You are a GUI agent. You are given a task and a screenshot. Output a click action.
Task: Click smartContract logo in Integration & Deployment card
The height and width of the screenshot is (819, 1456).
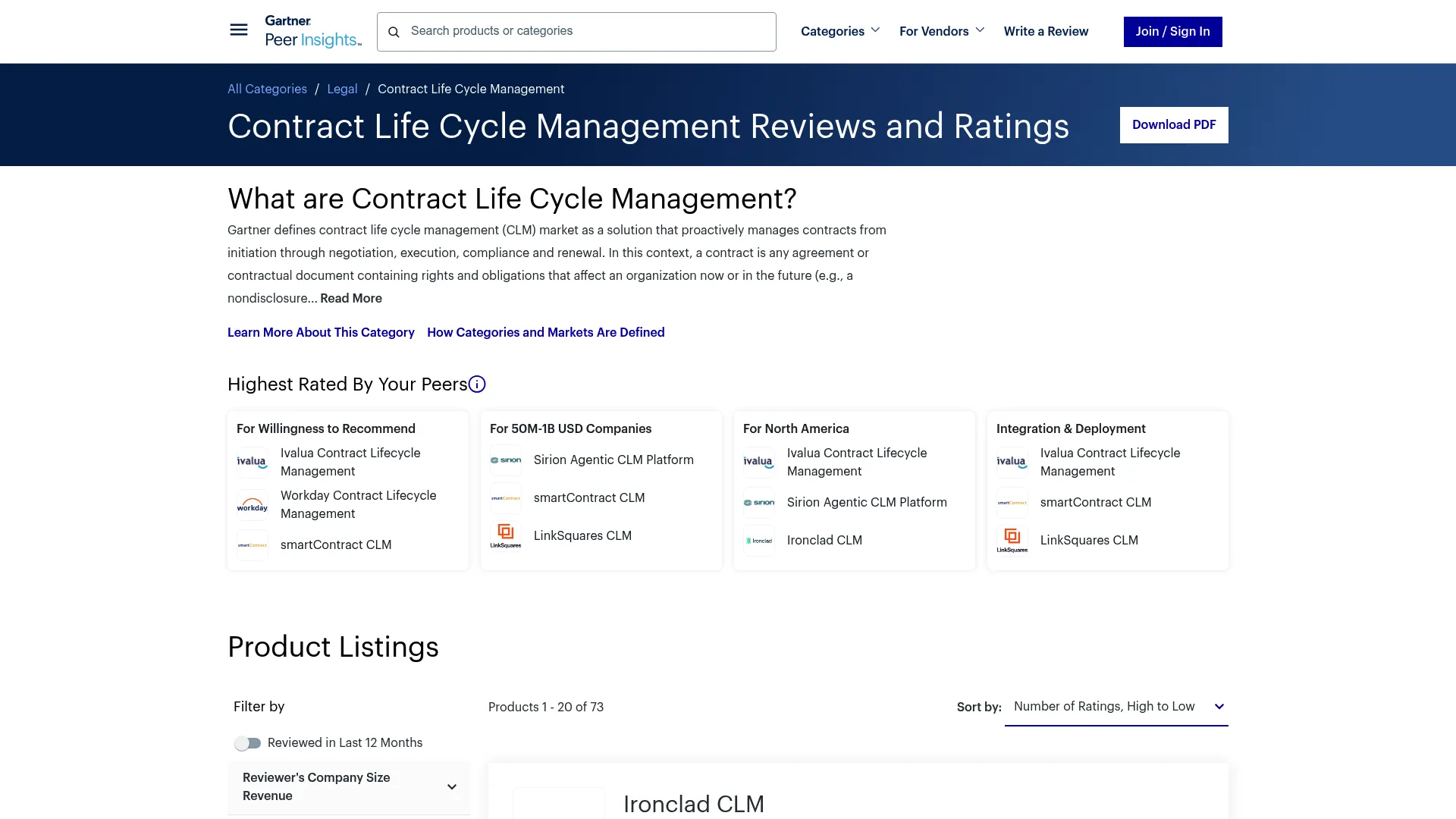click(x=1012, y=503)
